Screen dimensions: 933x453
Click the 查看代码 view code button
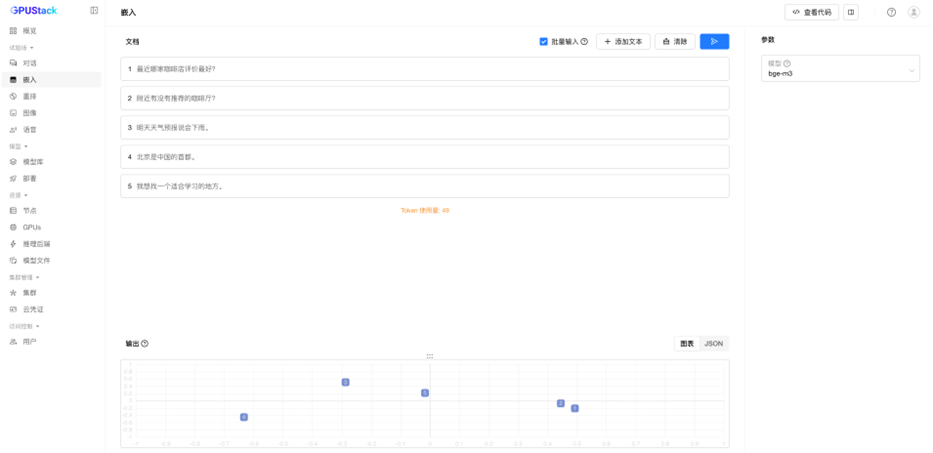tap(812, 12)
